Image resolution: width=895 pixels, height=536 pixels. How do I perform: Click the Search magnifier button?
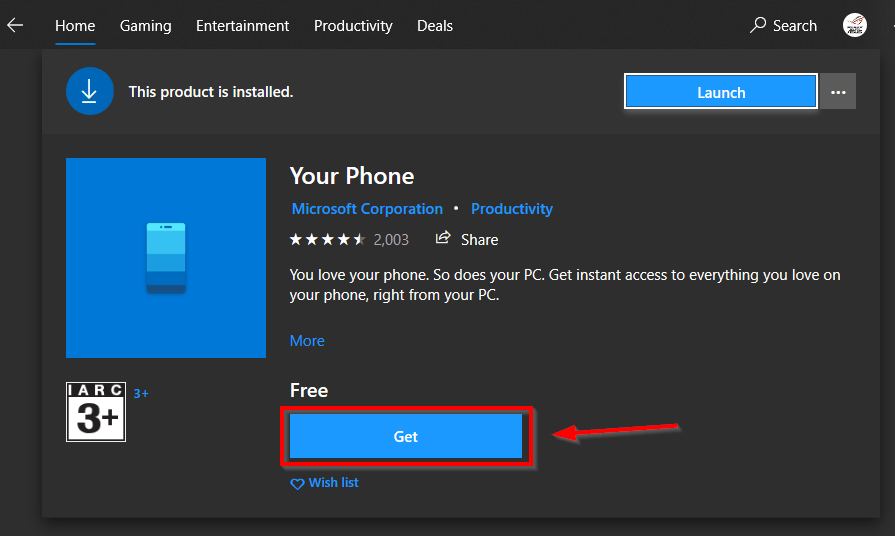click(783, 25)
